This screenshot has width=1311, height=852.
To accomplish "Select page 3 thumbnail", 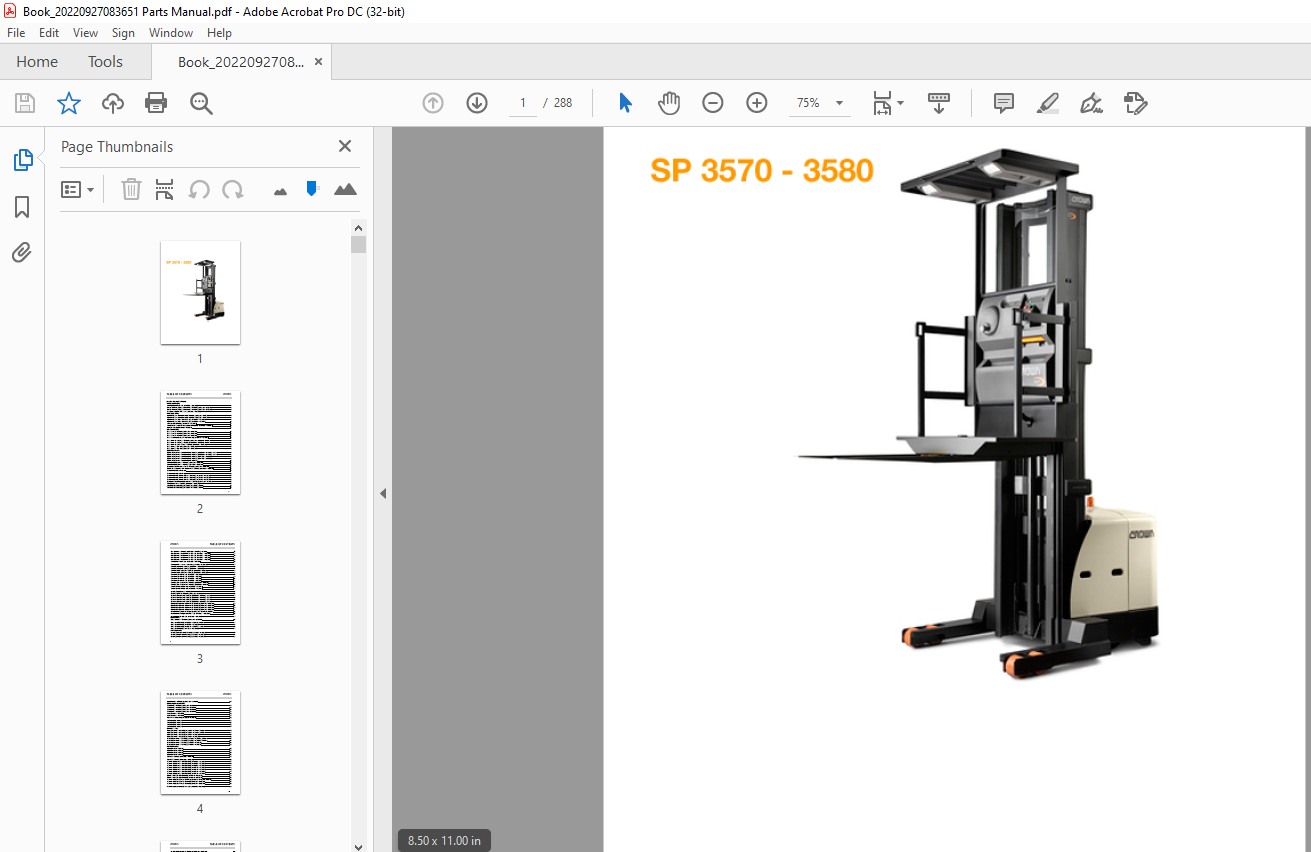I will (200, 592).
